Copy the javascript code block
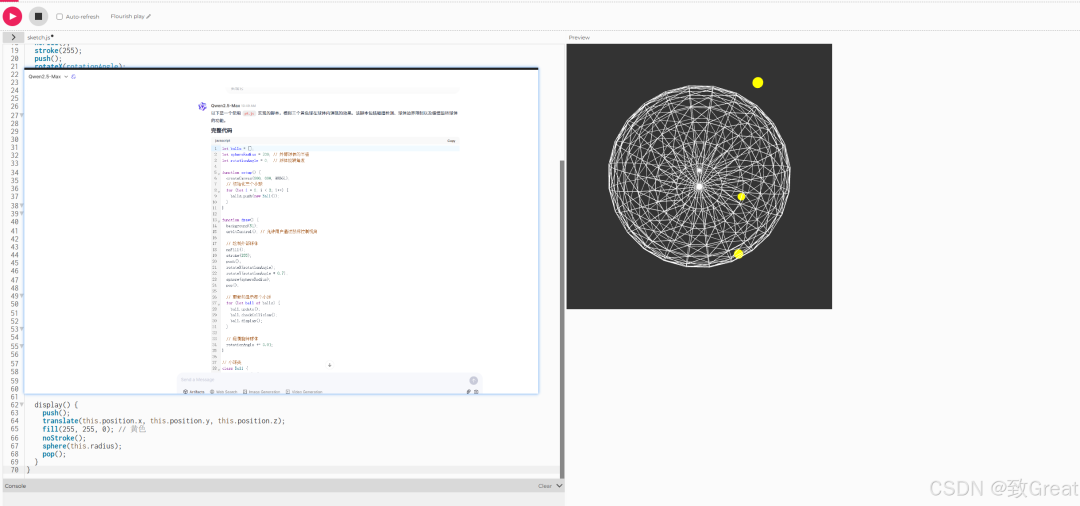 451,140
